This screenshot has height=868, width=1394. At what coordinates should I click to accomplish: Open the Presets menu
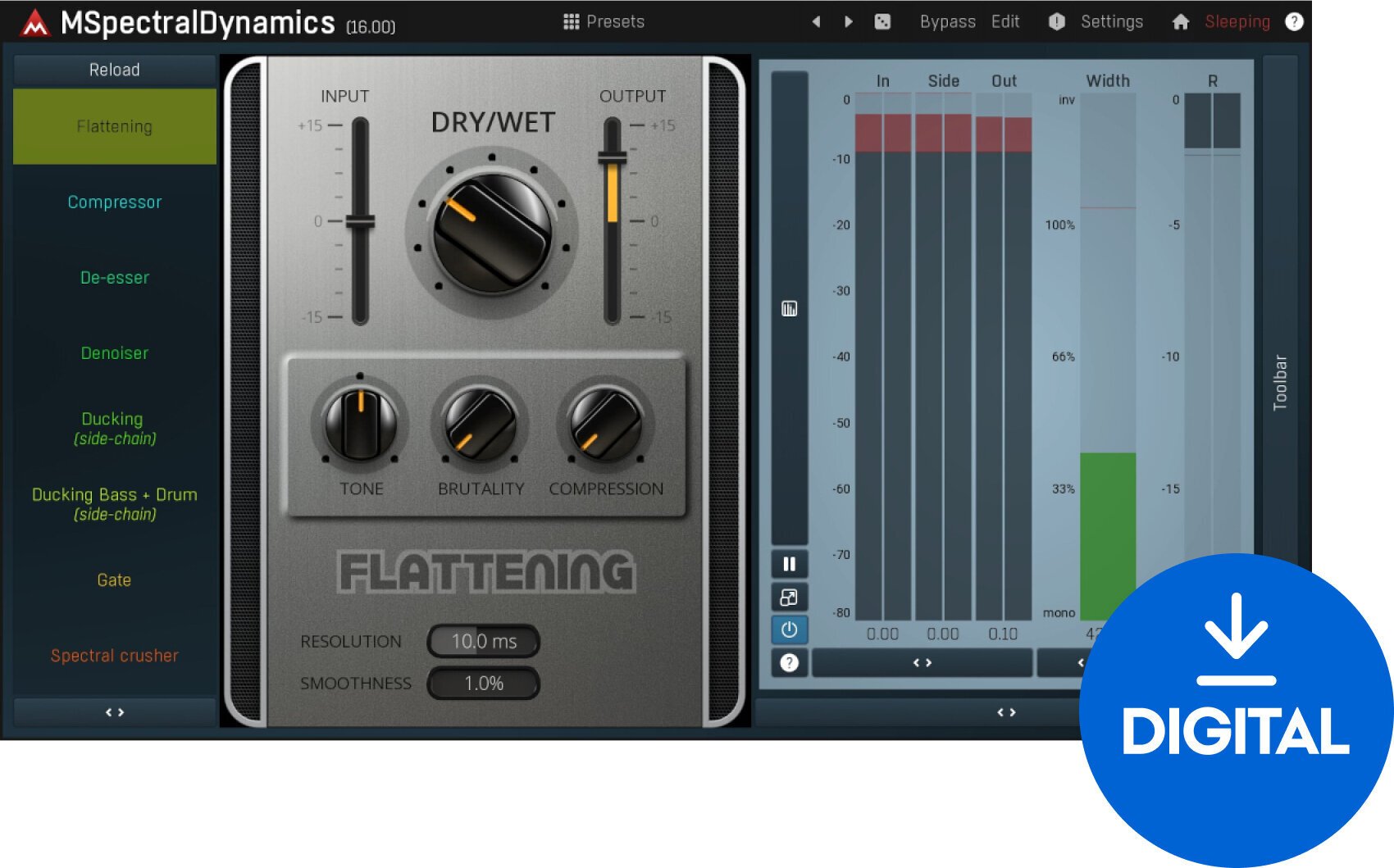pyautogui.click(x=604, y=22)
